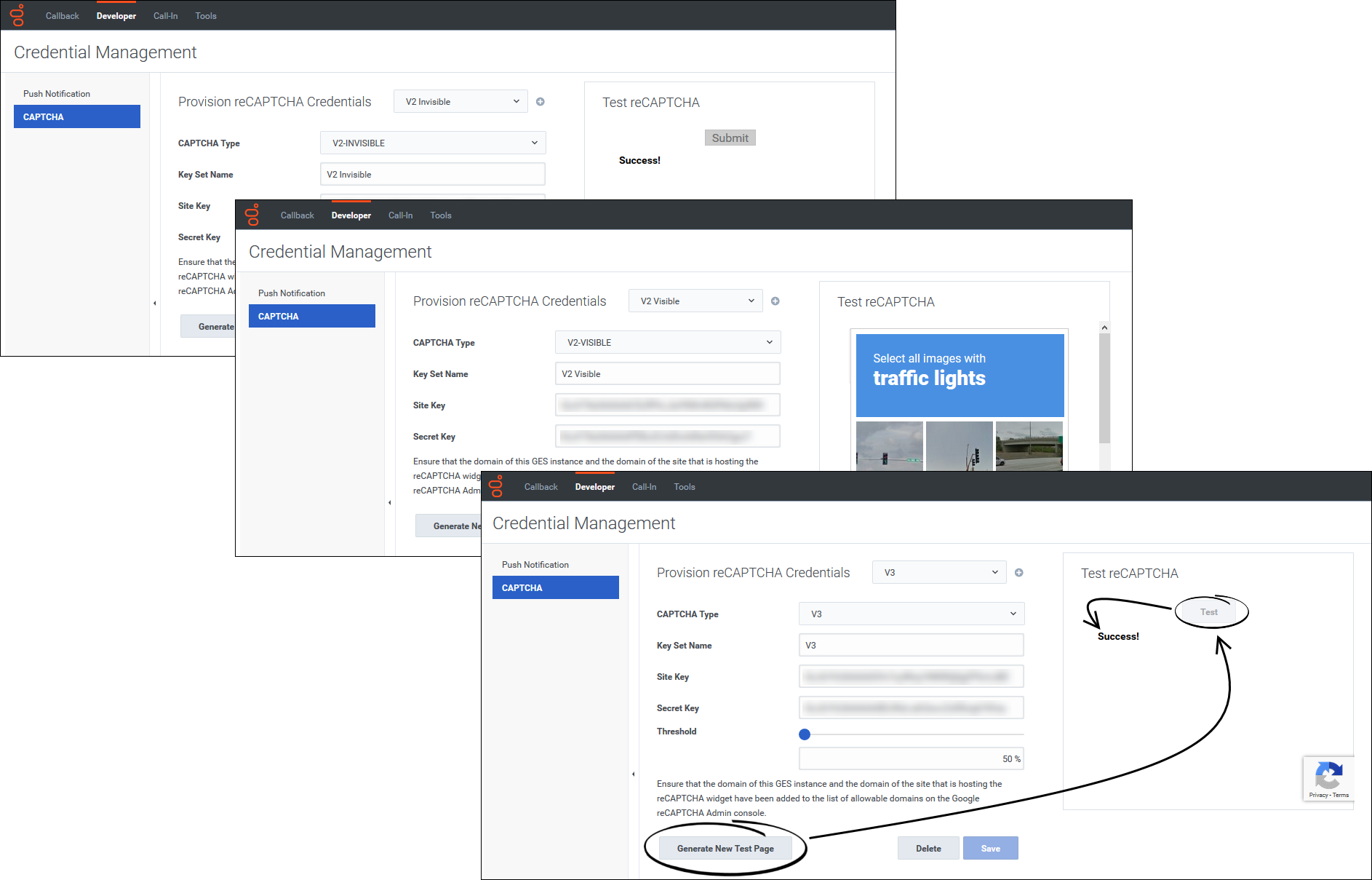Screen dimensions: 1372x880
Task: Save the V3 reCAPTCHA credentials
Action: [990, 848]
